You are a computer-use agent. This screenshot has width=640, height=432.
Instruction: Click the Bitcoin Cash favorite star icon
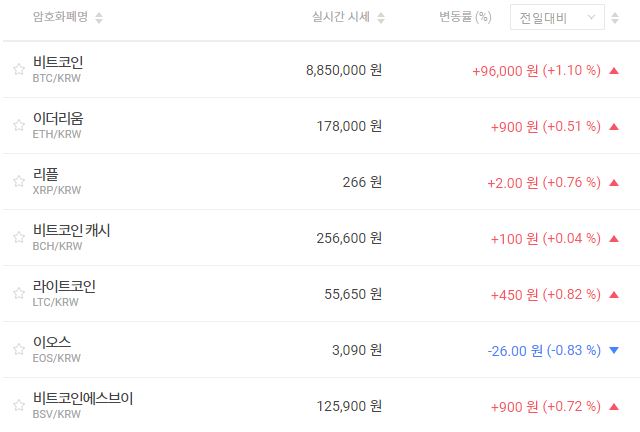(18, 238)
